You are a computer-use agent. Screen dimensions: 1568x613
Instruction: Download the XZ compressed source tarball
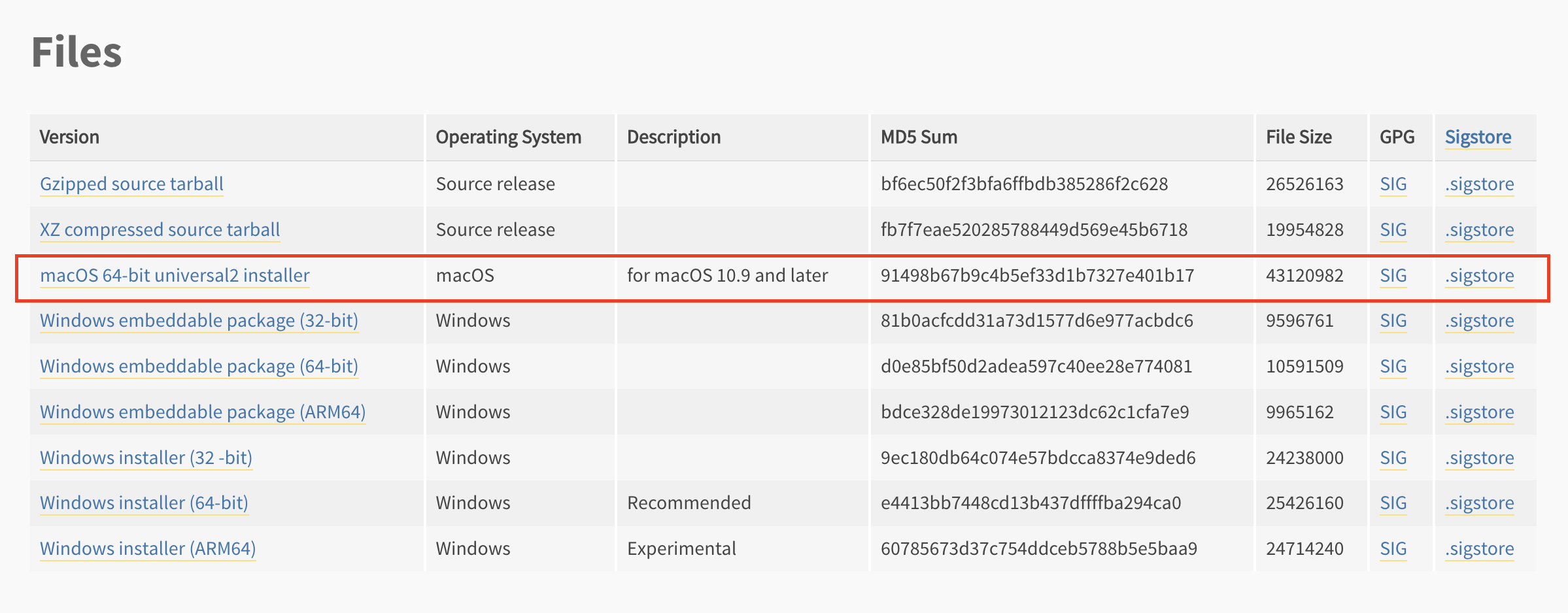pyautogui.click(x=160, y=230)
